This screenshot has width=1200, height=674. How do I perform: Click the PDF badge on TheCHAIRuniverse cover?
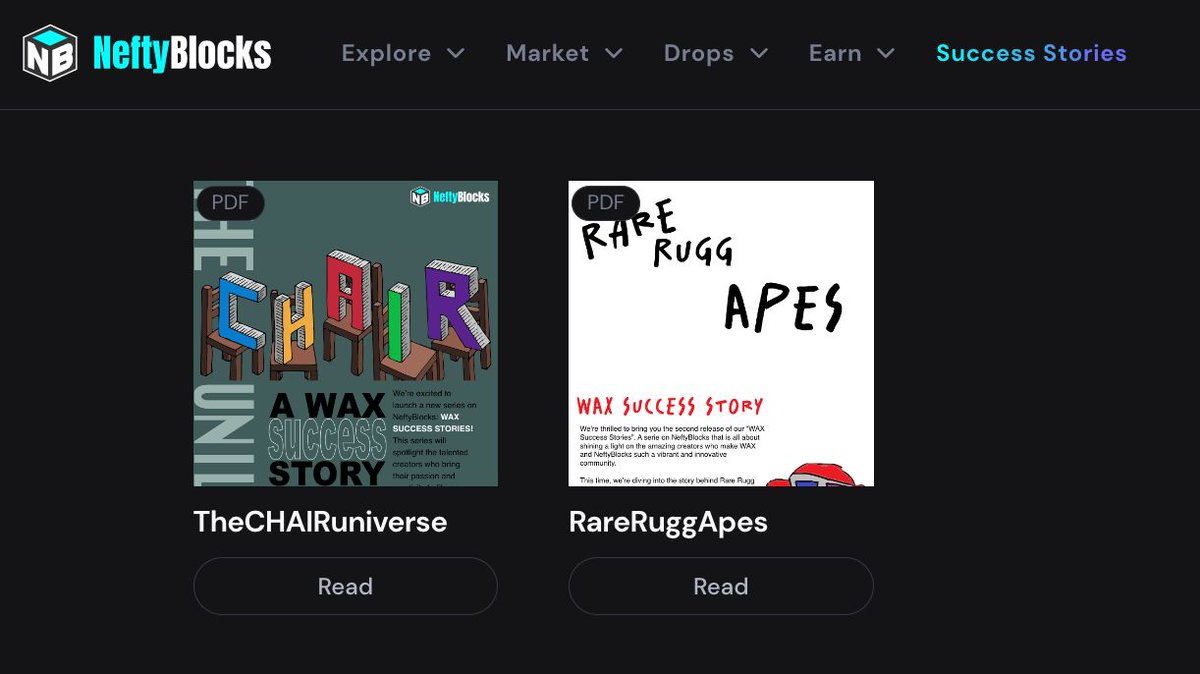tap(230, 203)
